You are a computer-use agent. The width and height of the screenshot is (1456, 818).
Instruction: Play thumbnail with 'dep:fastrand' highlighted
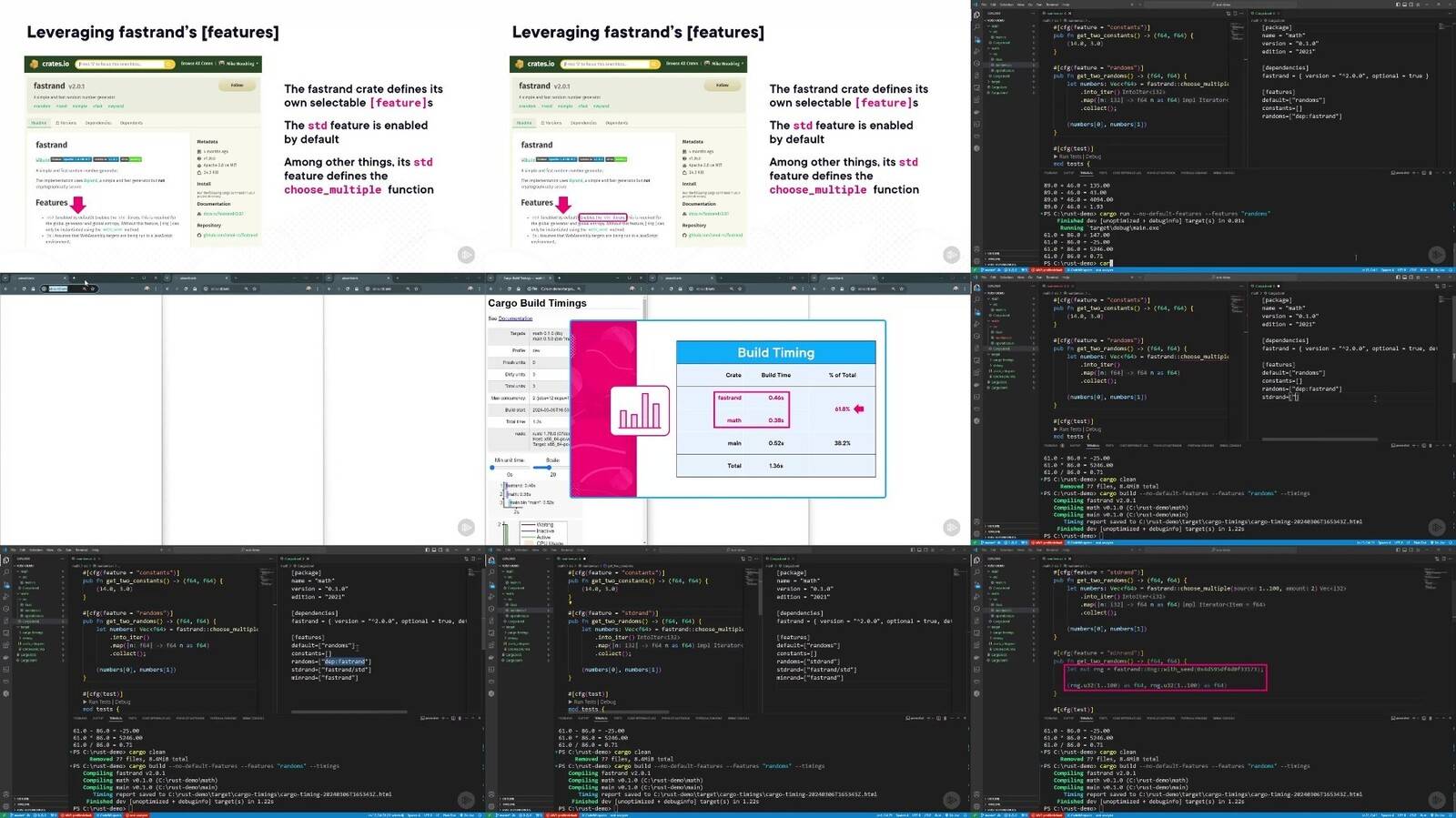click(x=466, y=800)
